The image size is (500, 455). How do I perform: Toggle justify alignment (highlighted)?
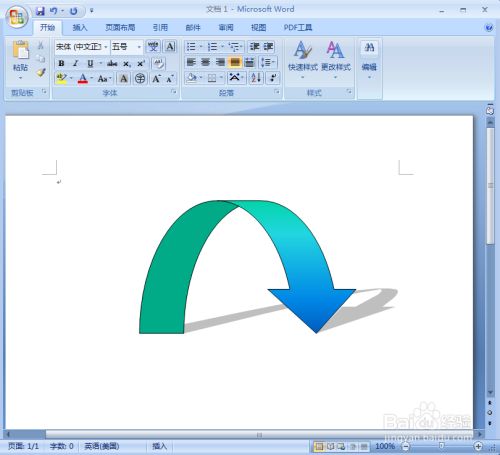235,62
